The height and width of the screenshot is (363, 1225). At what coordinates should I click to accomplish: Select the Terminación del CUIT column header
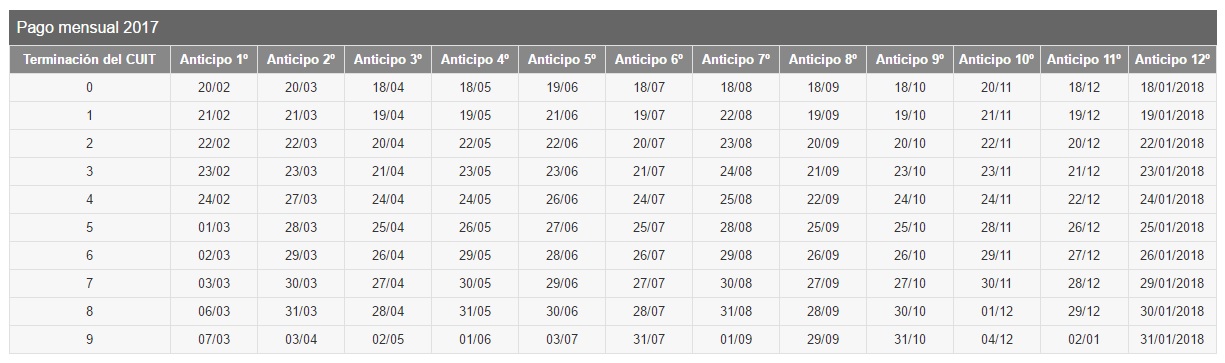(90, 60)
